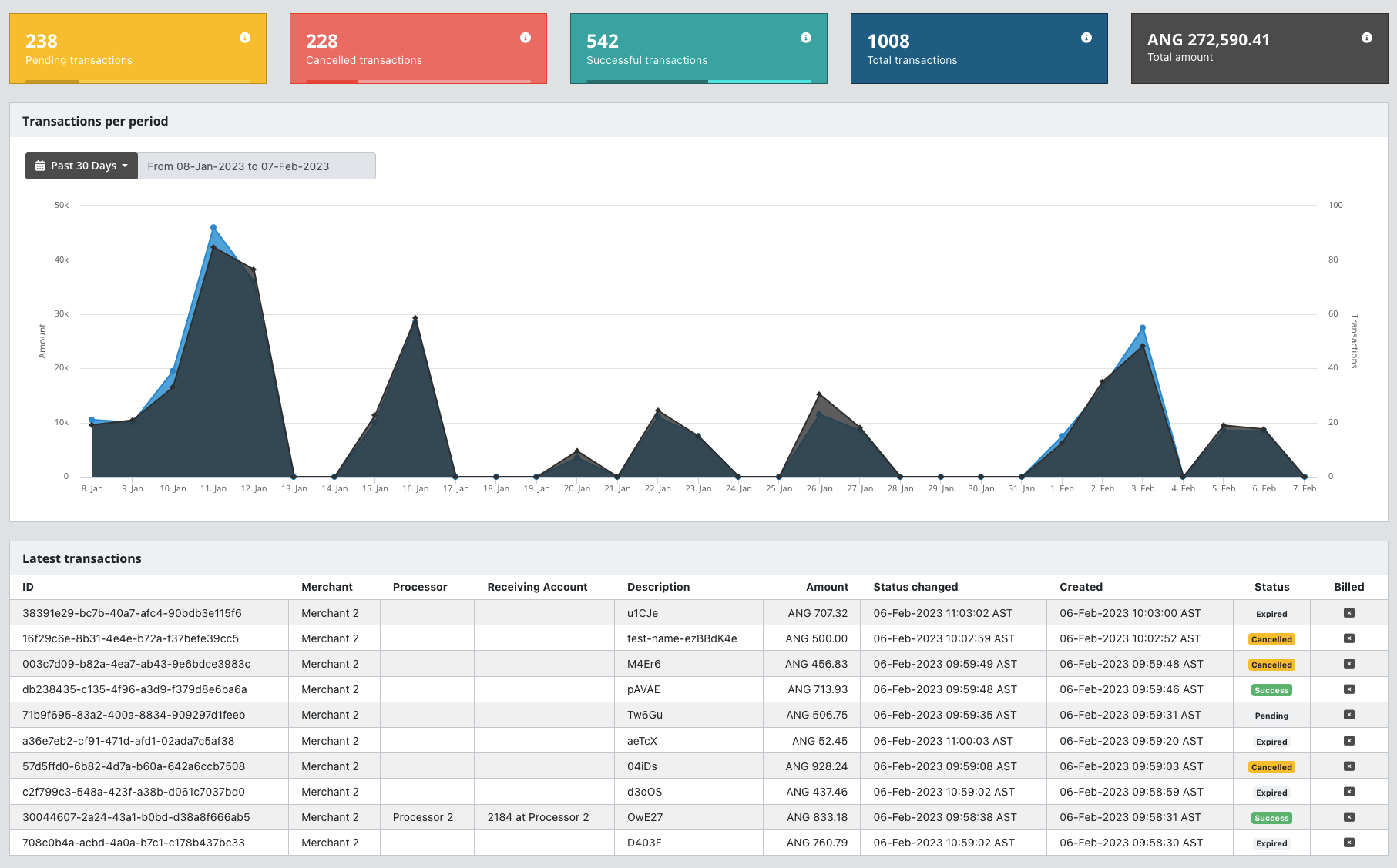Click billed icon in row pAVAE
1397x868 pixels.
pyautogui.click(x=1349, y=689)
